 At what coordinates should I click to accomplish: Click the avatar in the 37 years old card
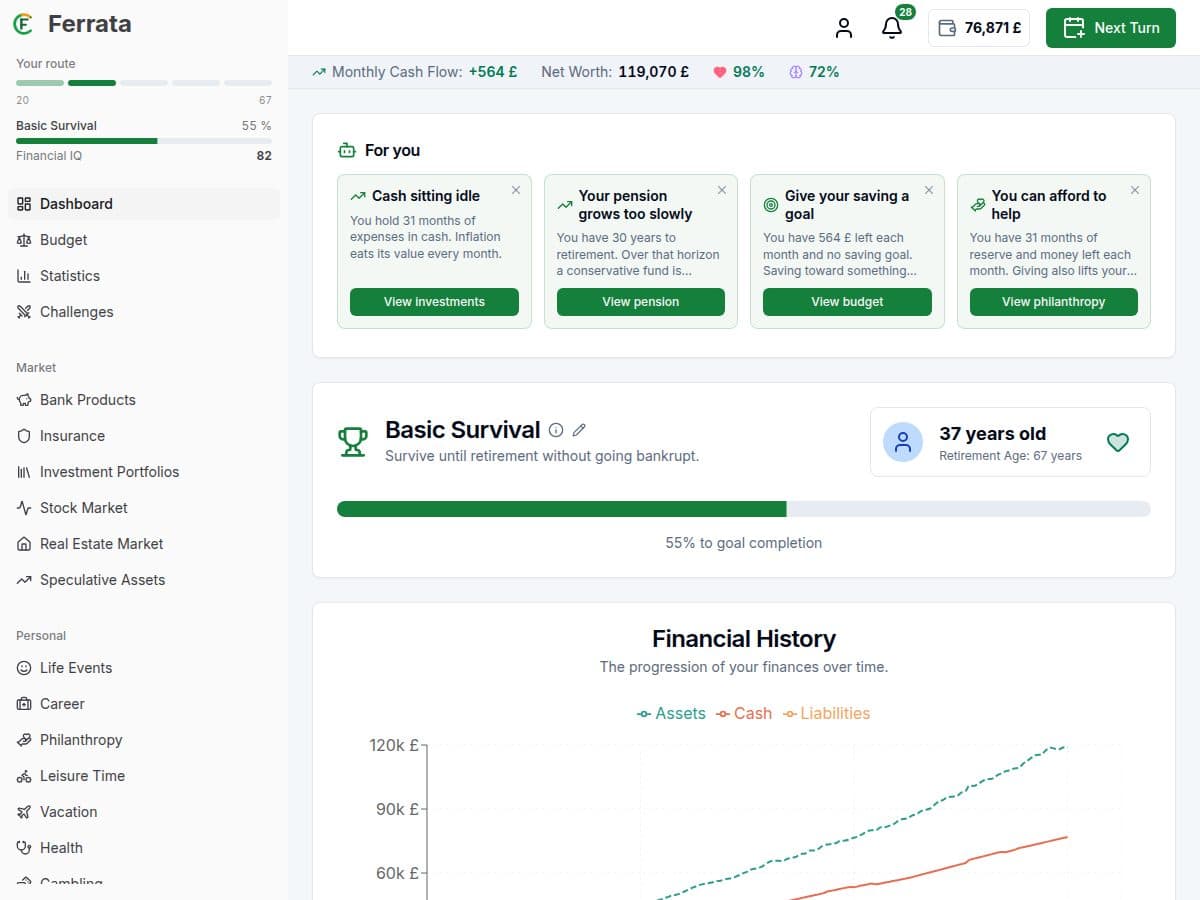click(903, 441)
